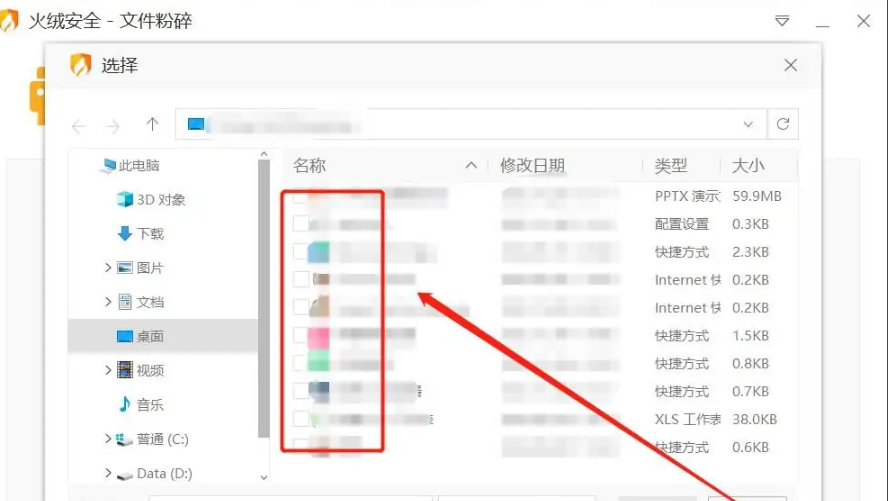Select the 桌面 folder
The width and height of the screenshot is (888, 501).
pyautogui.click(x=150, y=336)
